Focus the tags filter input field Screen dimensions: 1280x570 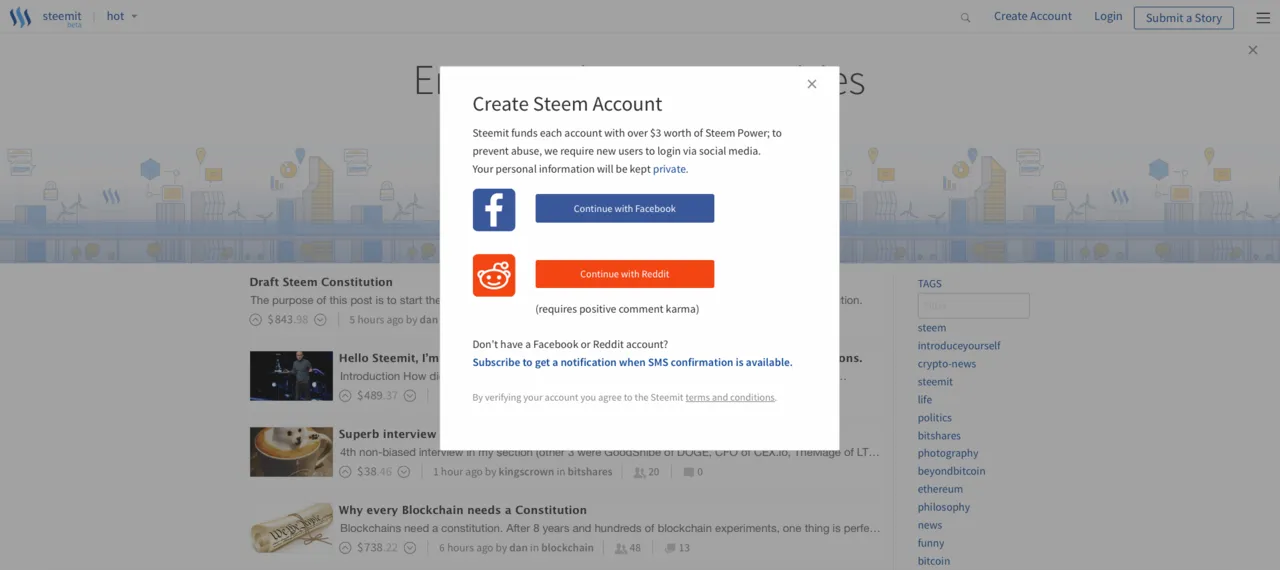coord(973,306)
